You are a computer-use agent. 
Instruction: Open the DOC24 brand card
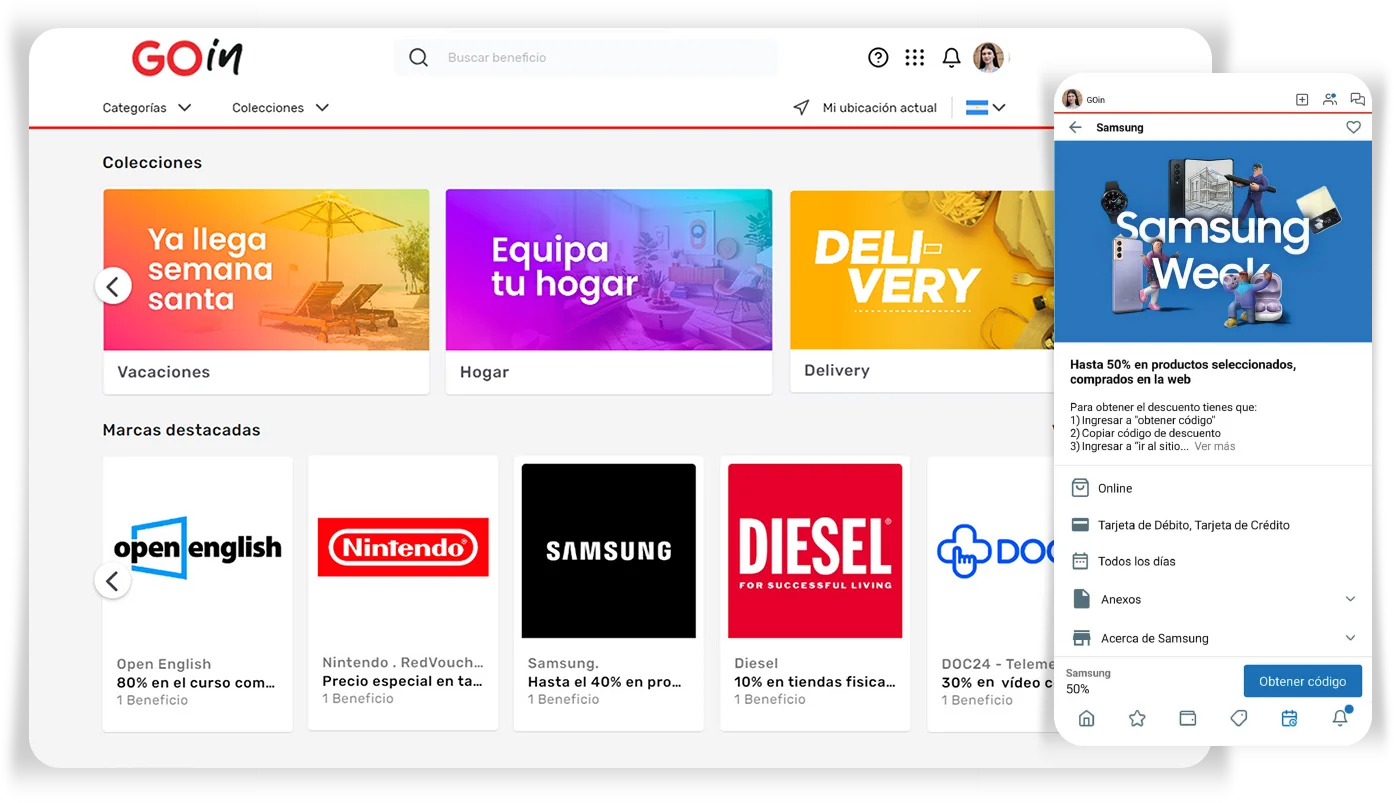click(991, 594)
